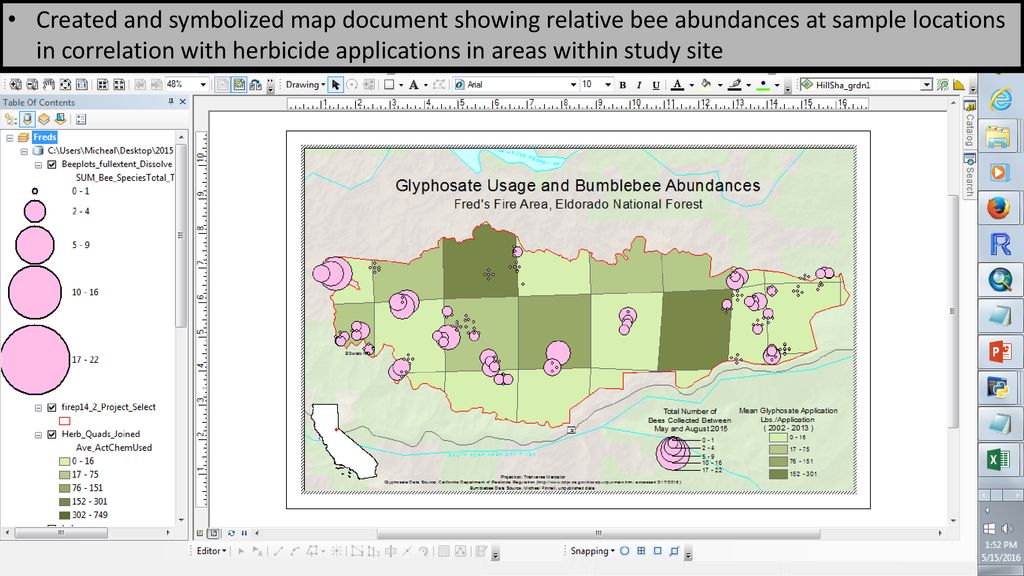
Task: Click Fixed Zoom Out layout icon
Action: [119, 84]
